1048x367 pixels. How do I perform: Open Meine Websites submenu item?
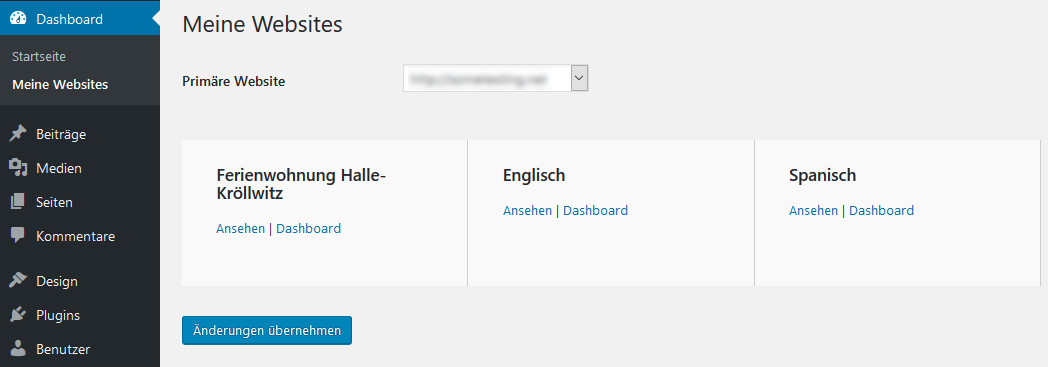[60, 86]
